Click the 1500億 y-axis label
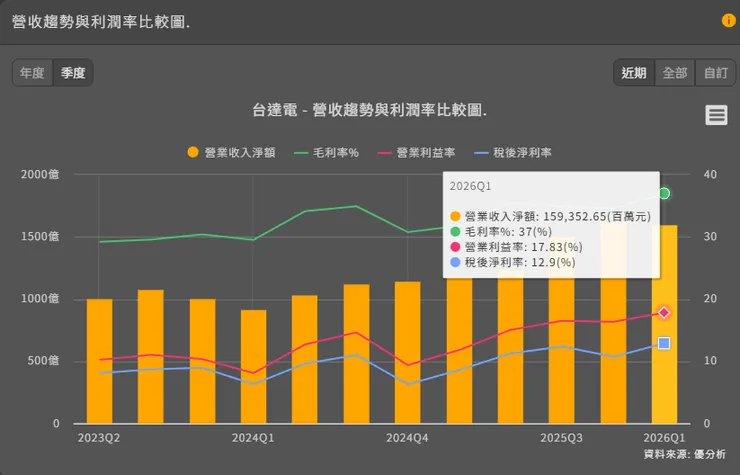740x475 pixels. pos(40,237)
